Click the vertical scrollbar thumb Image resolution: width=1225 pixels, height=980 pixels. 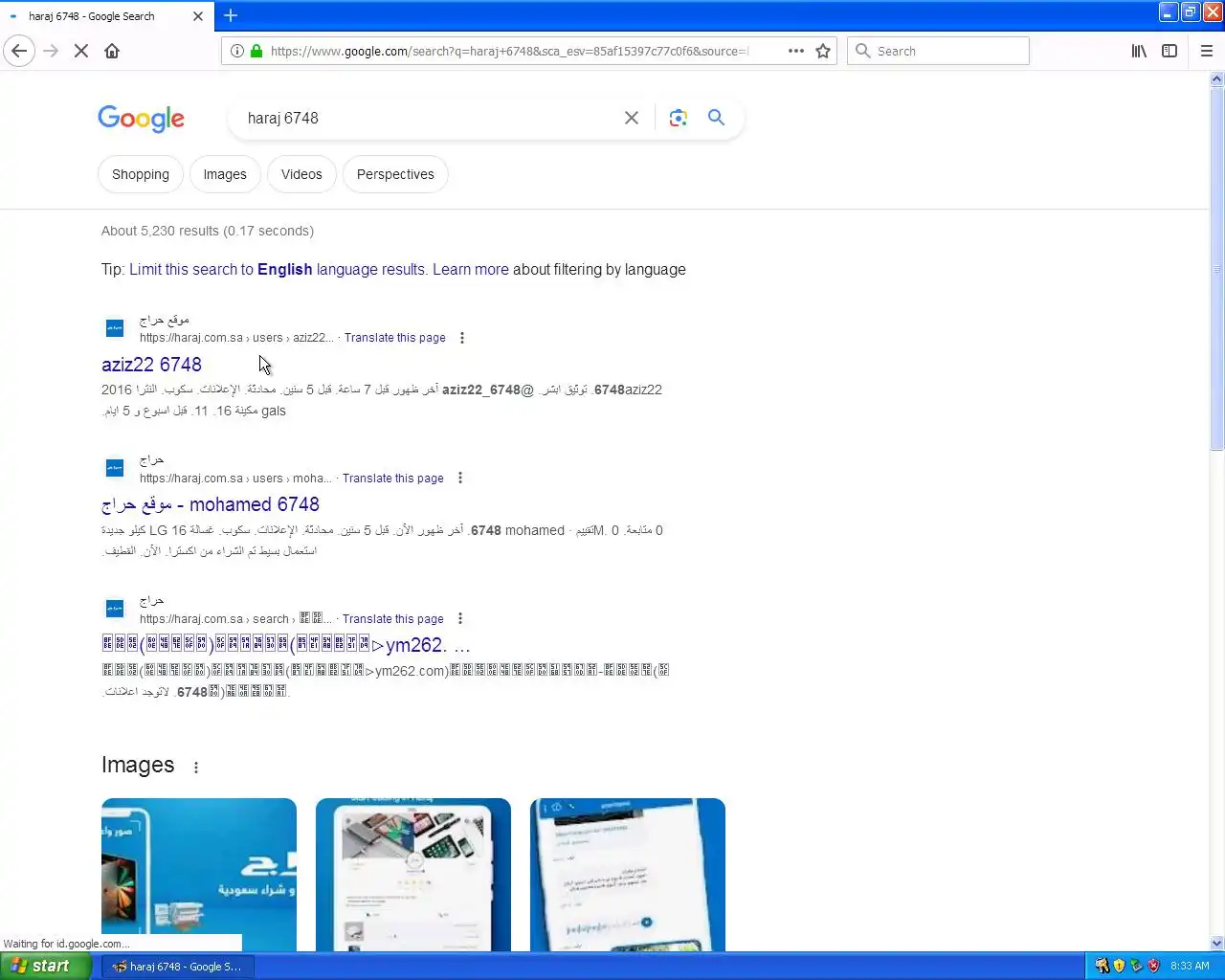pos(1217,268)
